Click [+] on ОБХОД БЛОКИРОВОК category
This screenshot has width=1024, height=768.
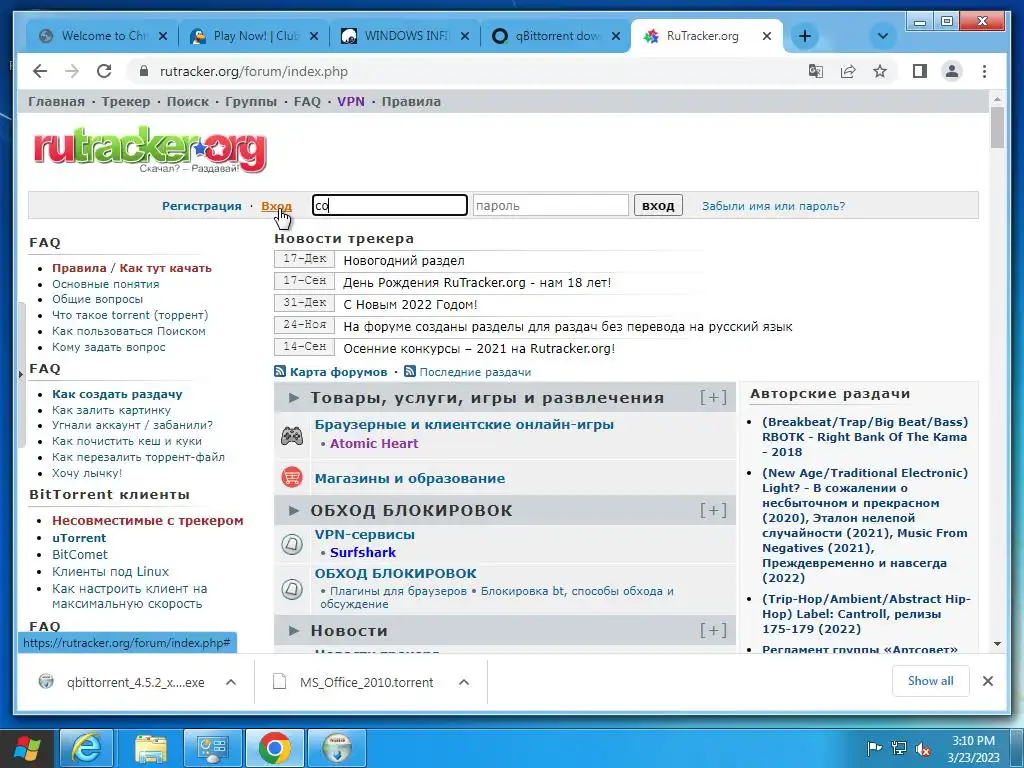[713, 509]
